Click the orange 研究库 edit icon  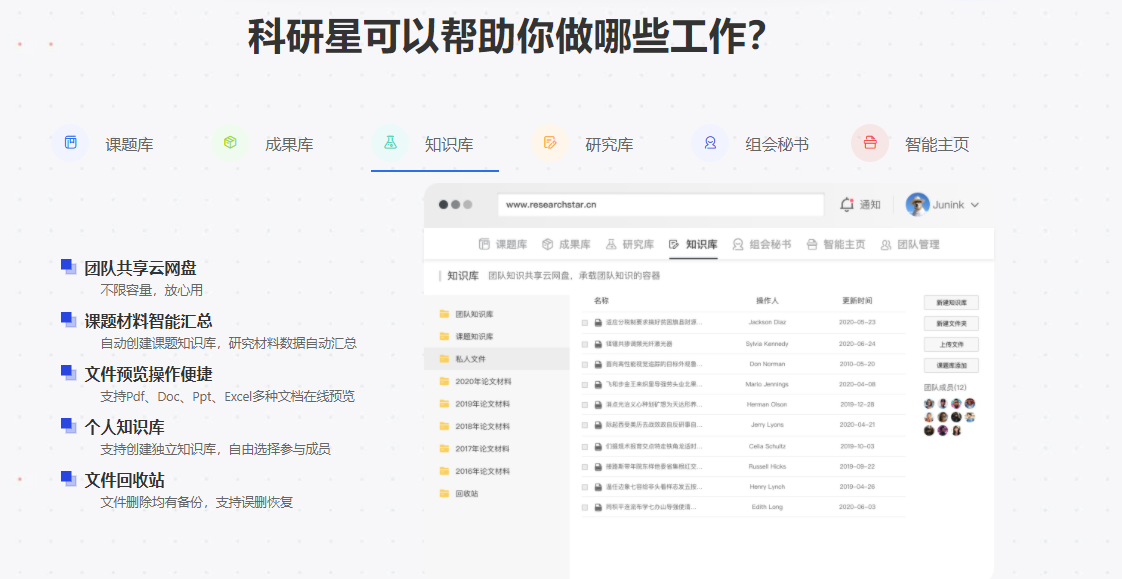pyautogui.click(x=550, y=143)
